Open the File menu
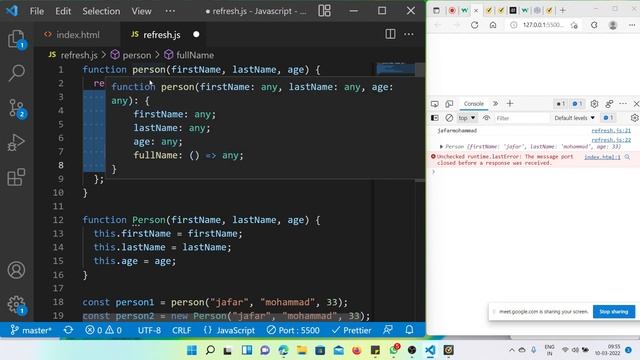Screen dimensions: 640x360 (37, 11)
